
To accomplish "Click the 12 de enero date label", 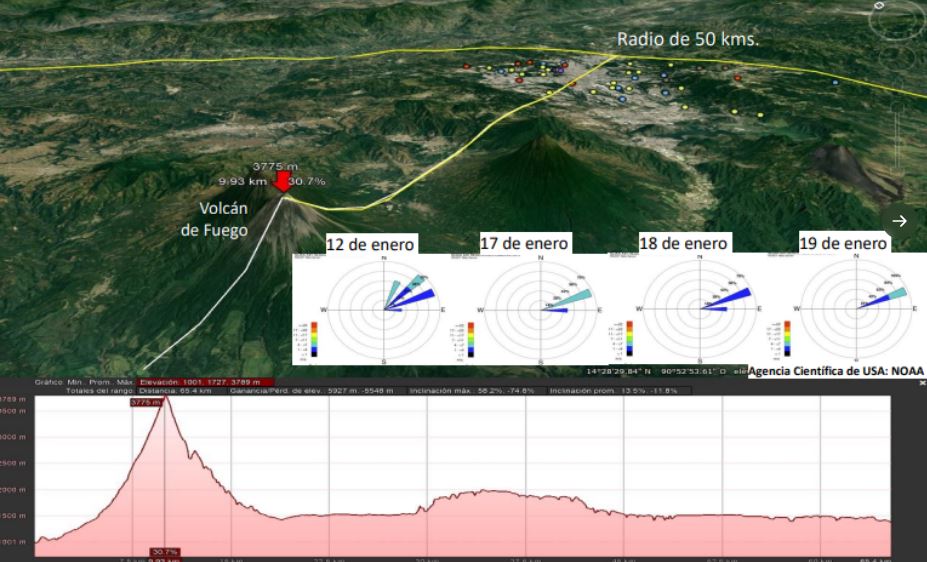I will pos(371,244).
